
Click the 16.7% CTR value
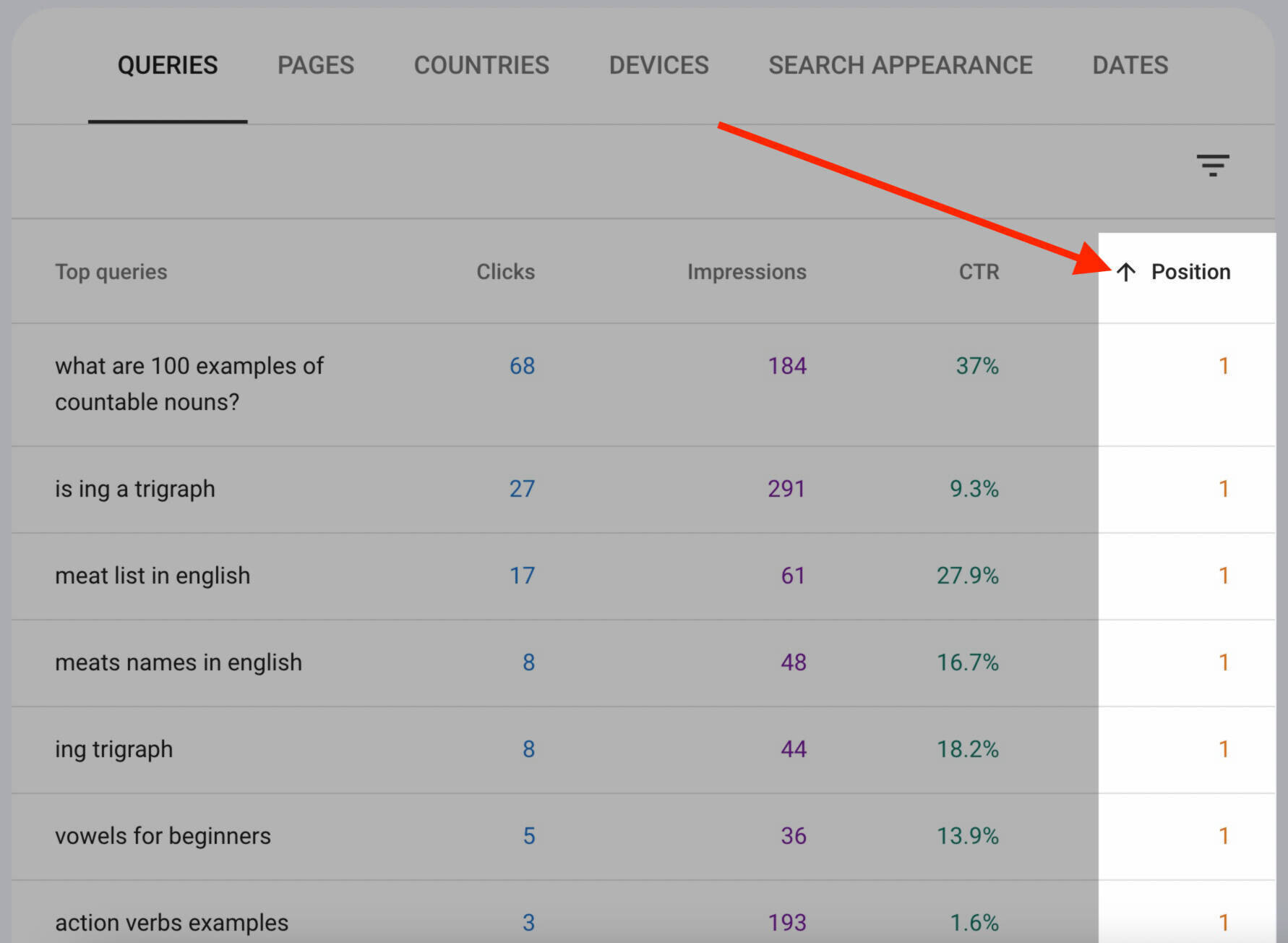tap(968, 662)
